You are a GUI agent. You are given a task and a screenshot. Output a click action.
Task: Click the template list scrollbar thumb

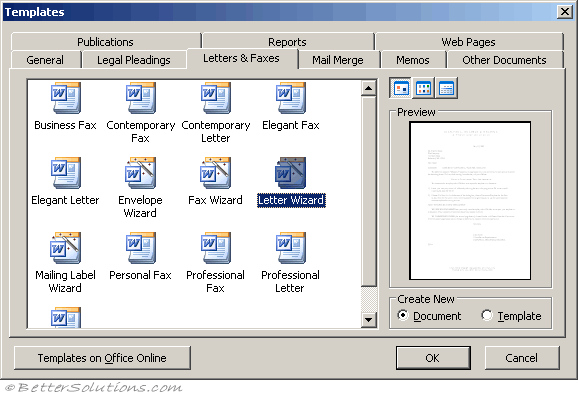[x=368, y=191]
